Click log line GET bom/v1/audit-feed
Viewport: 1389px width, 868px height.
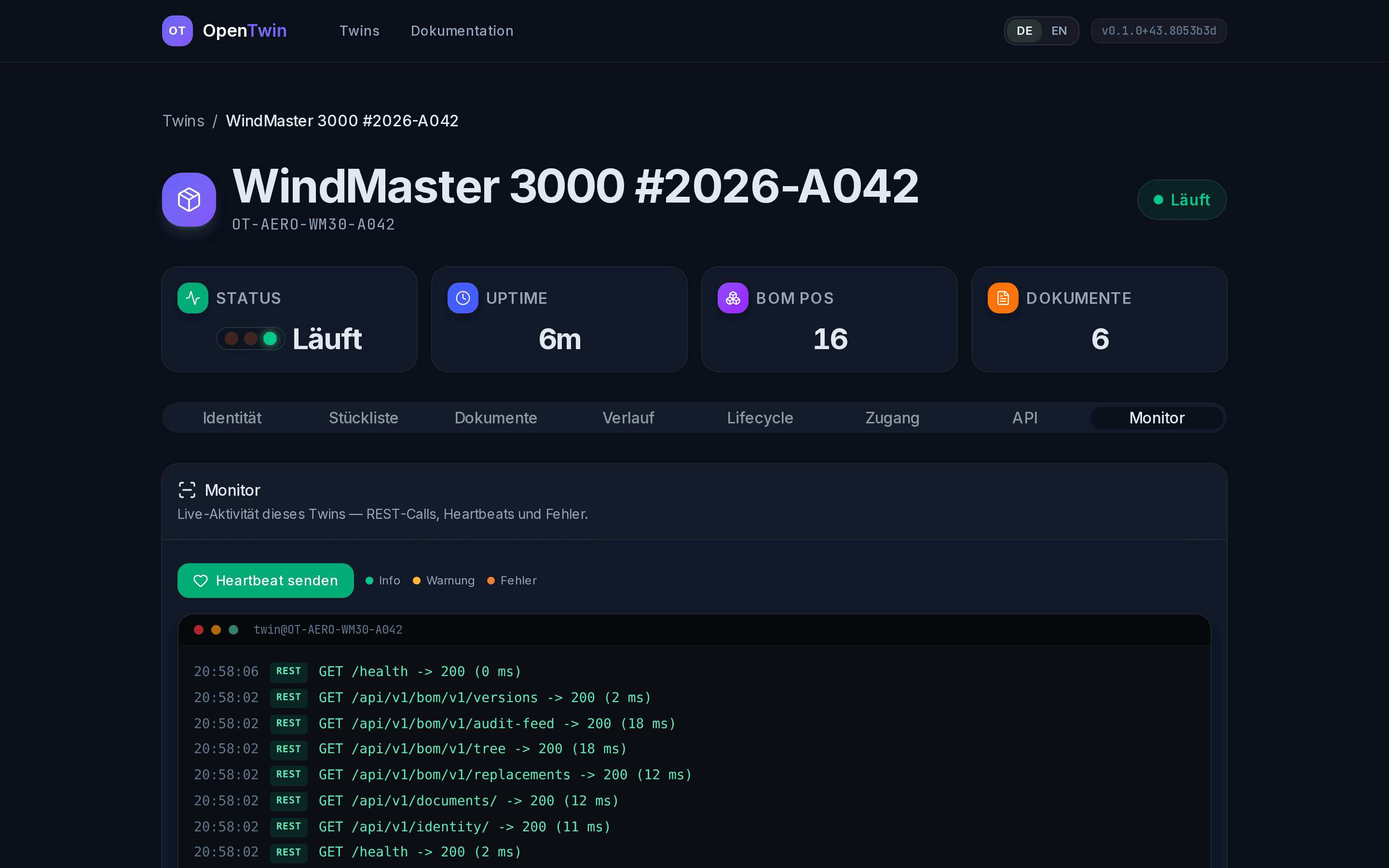(497, 723)
